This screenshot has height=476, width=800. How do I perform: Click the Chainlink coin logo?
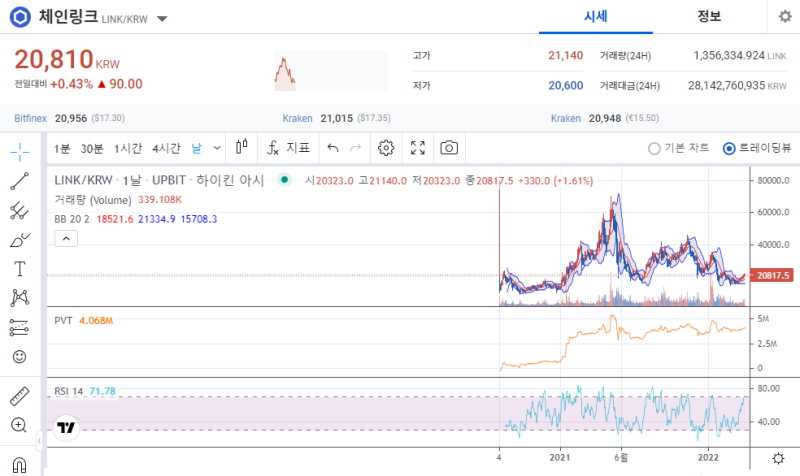point(20,17)
